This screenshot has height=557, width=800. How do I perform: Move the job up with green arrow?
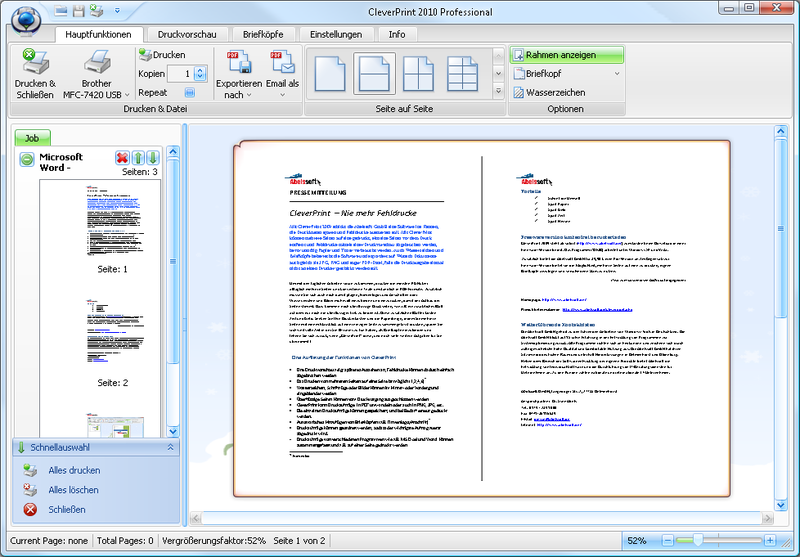139,158
